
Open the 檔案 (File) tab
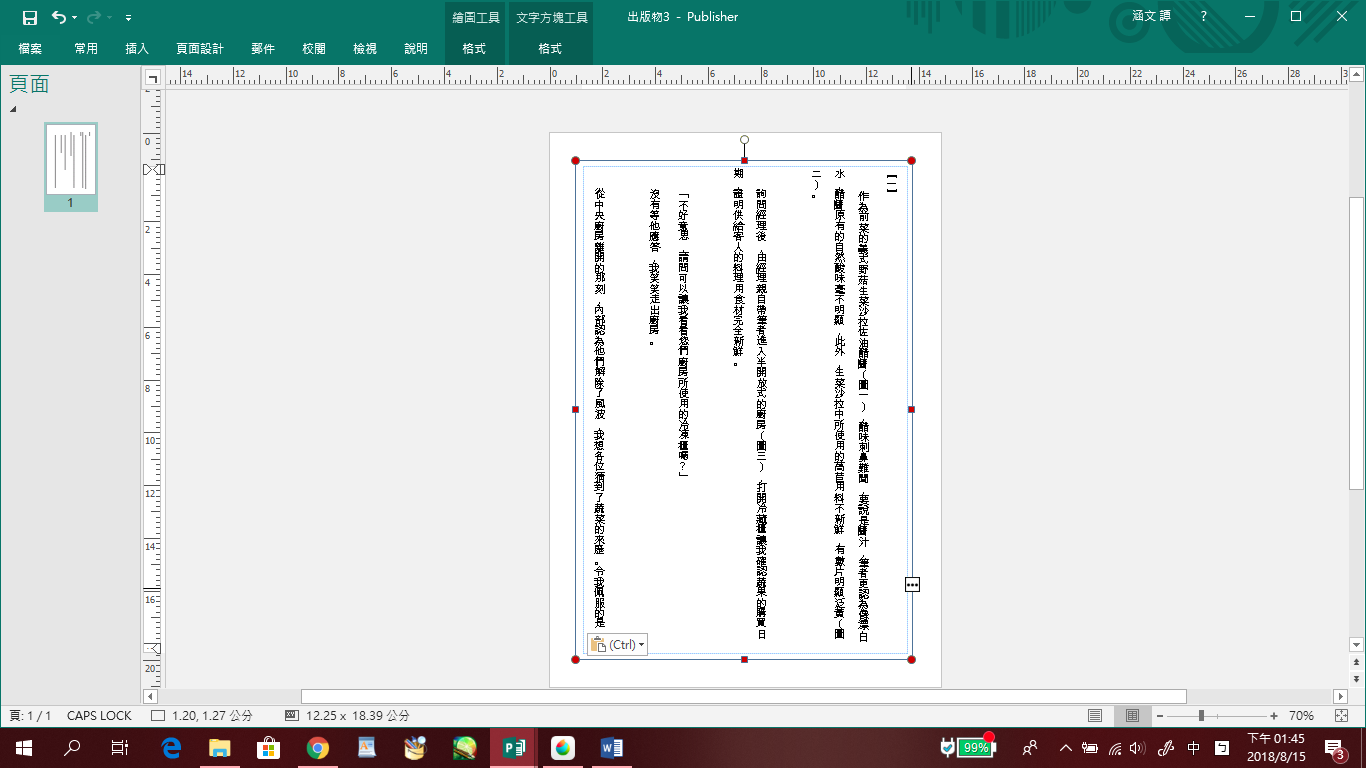tap(30, 49)
